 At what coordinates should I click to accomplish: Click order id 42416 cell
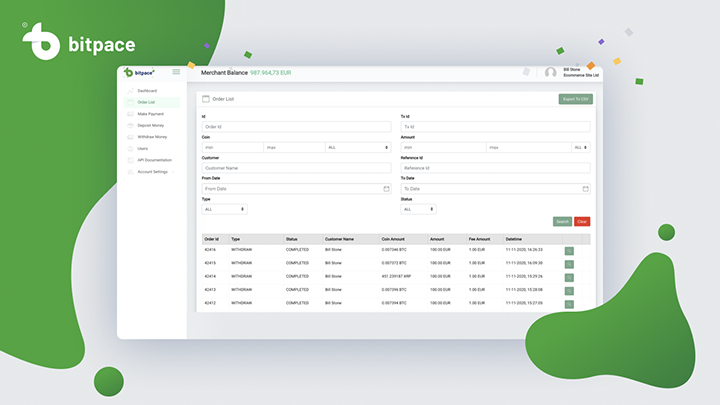[x=210, y=250]
